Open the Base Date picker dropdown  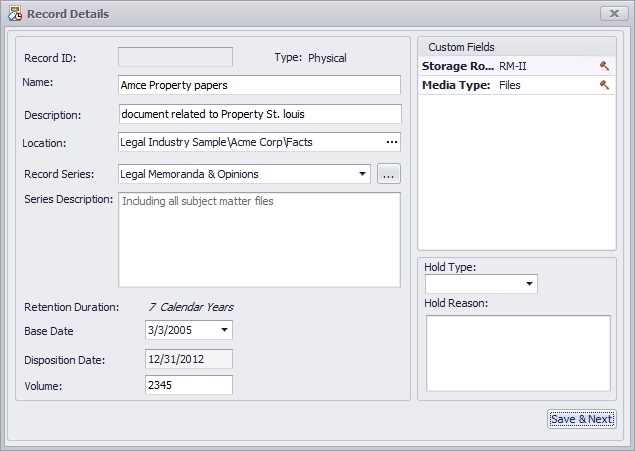click(224, 330)
